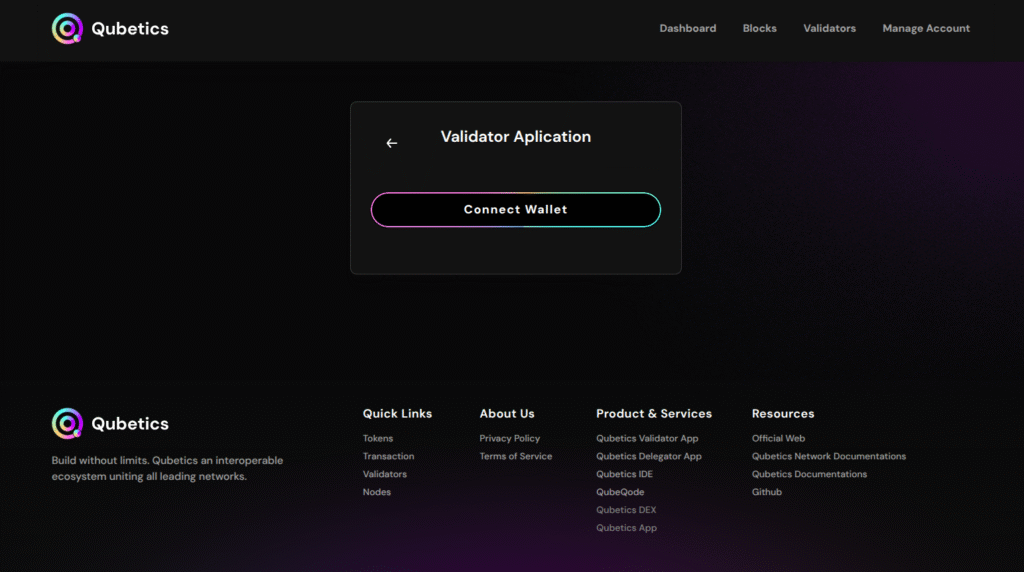The width and height of the screenshot is (1024, 572).
Task: Open the Github resource link
Action: coord(767,492)
